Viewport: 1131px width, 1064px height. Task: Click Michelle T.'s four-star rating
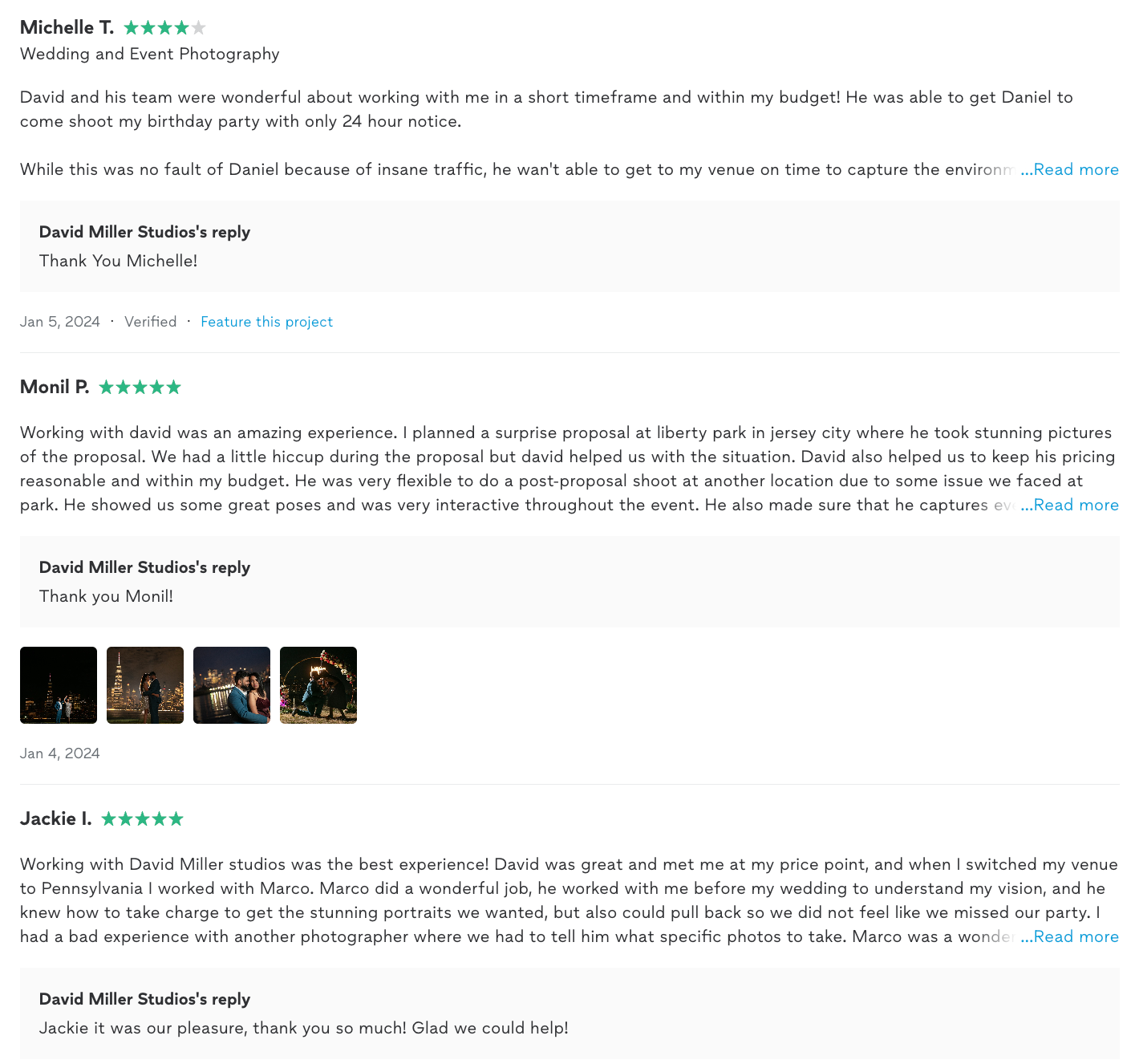click(x=164, y=28)
